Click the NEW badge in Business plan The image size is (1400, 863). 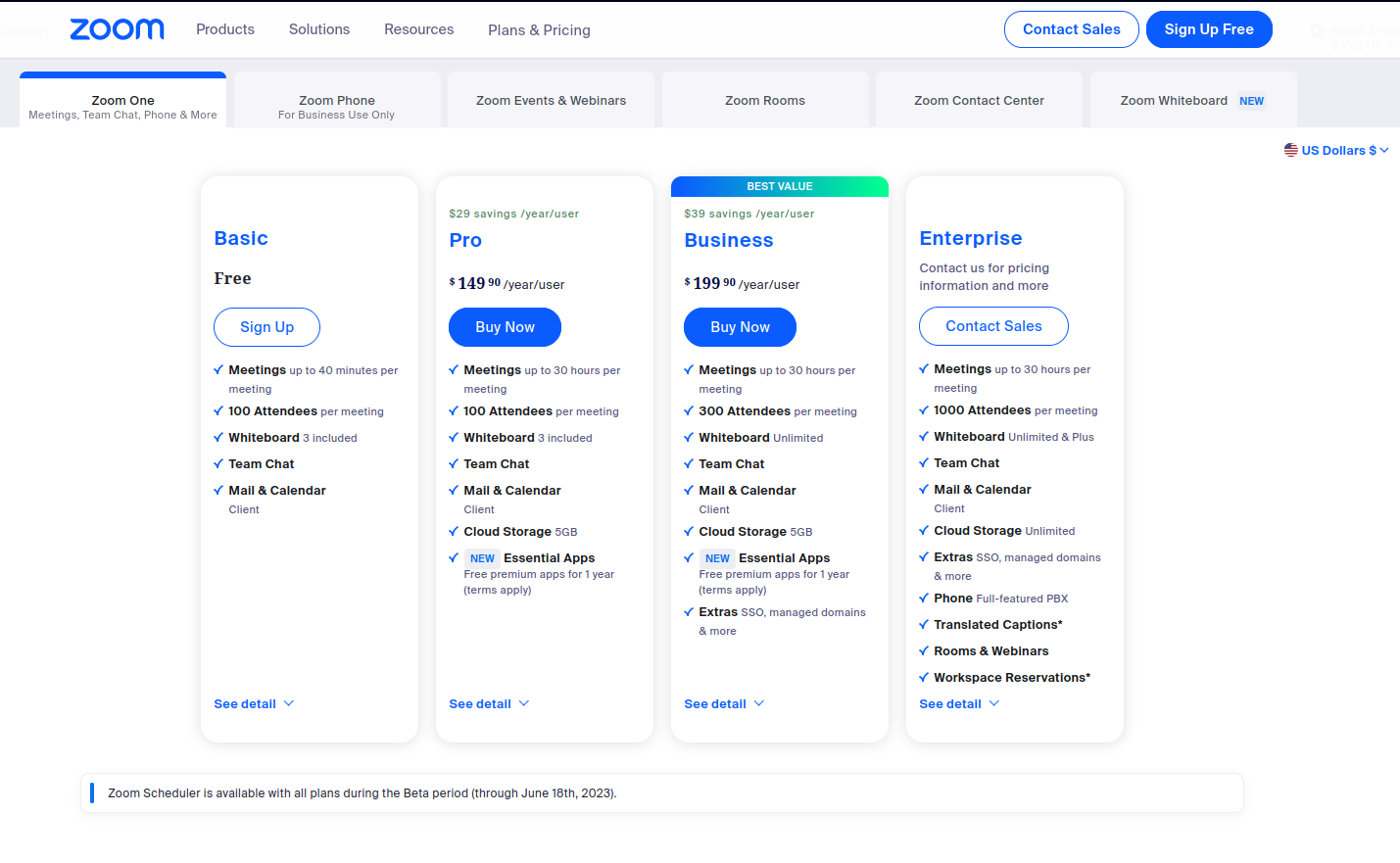pyautogui.click(x=717, y=558)
